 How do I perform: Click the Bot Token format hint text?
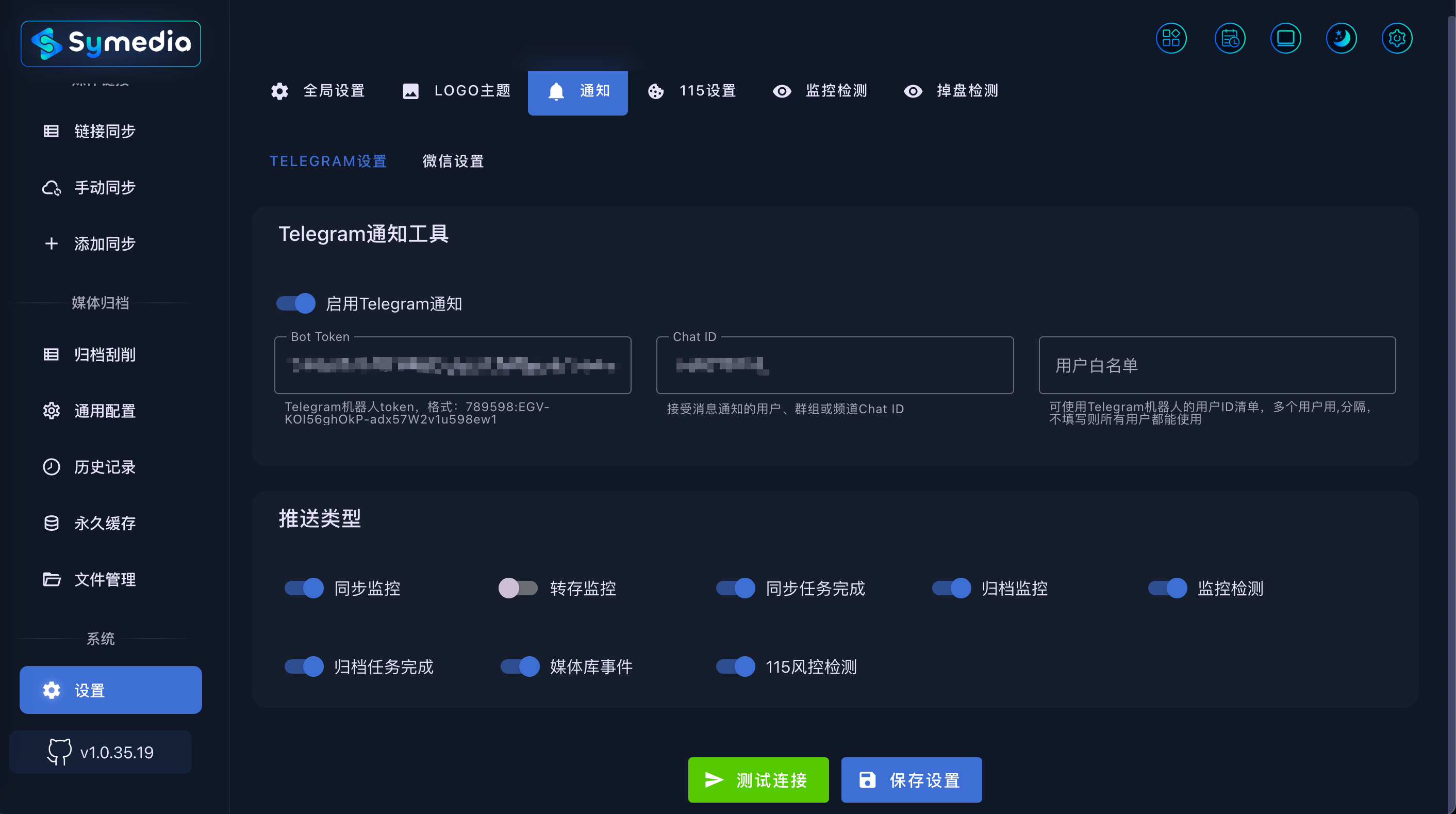(417, 413)
